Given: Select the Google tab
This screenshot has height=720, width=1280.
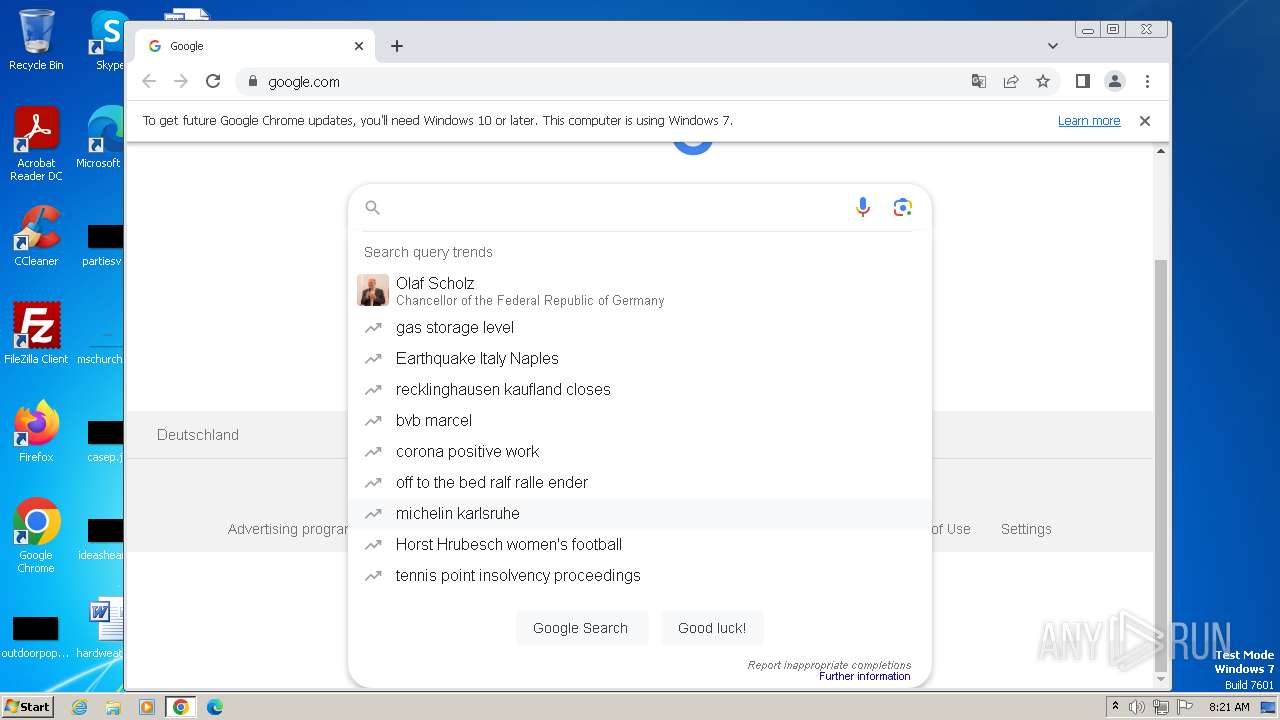Looking at the screenshot, I should pyautogui.click(x=256, y=46).
